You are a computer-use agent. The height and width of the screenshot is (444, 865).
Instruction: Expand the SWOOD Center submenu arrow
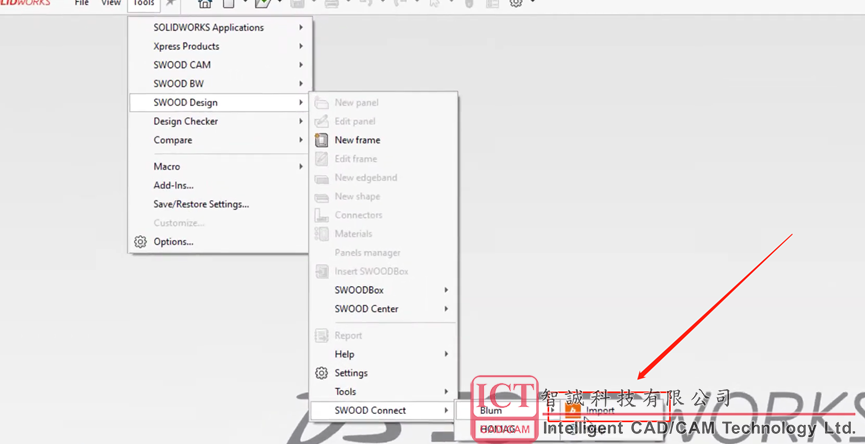[x=446, y=309]
